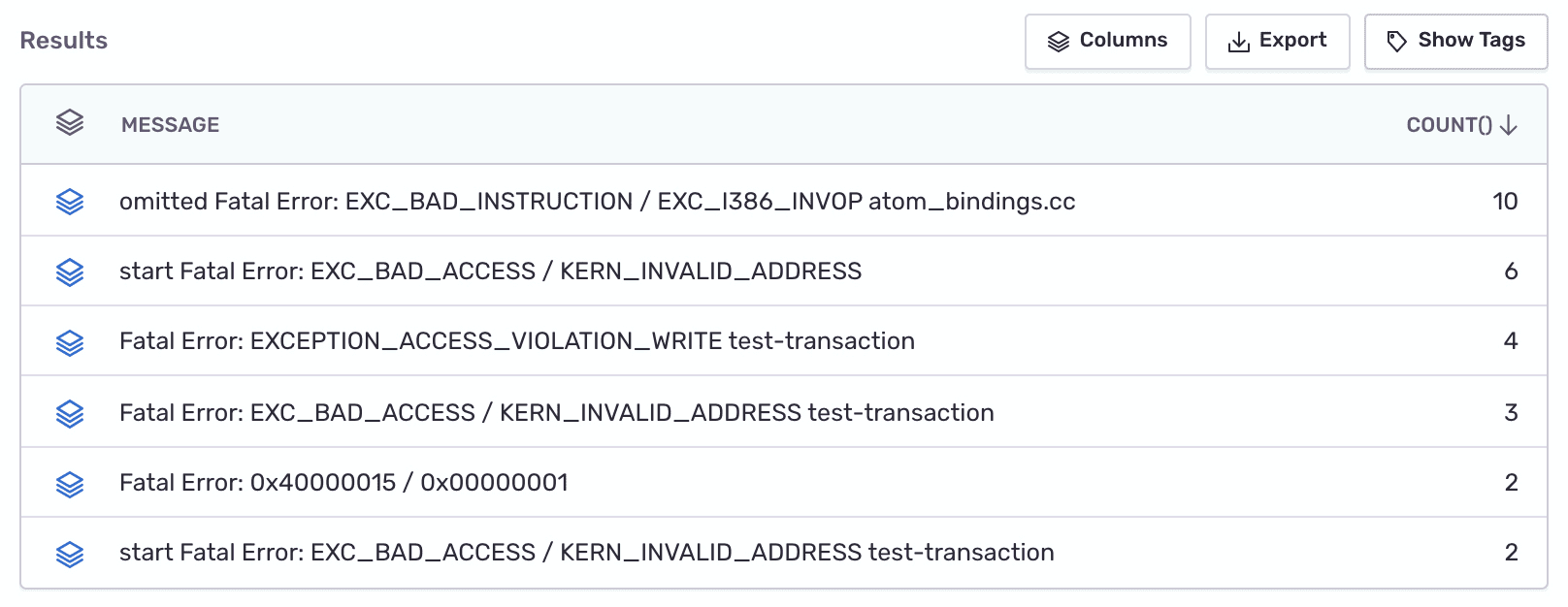The image size is (1568, 607).
Task: Click stack icon for EXC_BAD_INSTRUCTION row
Action: click(70, 202)
